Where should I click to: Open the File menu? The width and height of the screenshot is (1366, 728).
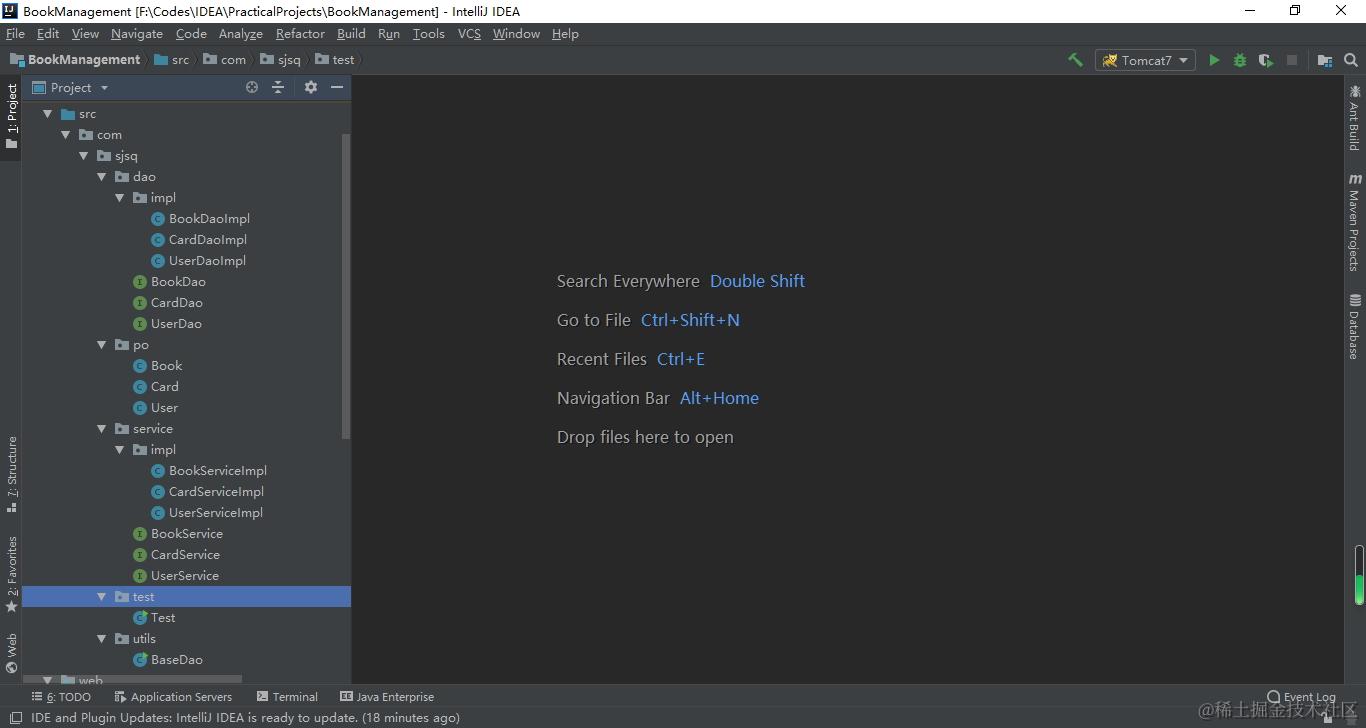[15, 34]
